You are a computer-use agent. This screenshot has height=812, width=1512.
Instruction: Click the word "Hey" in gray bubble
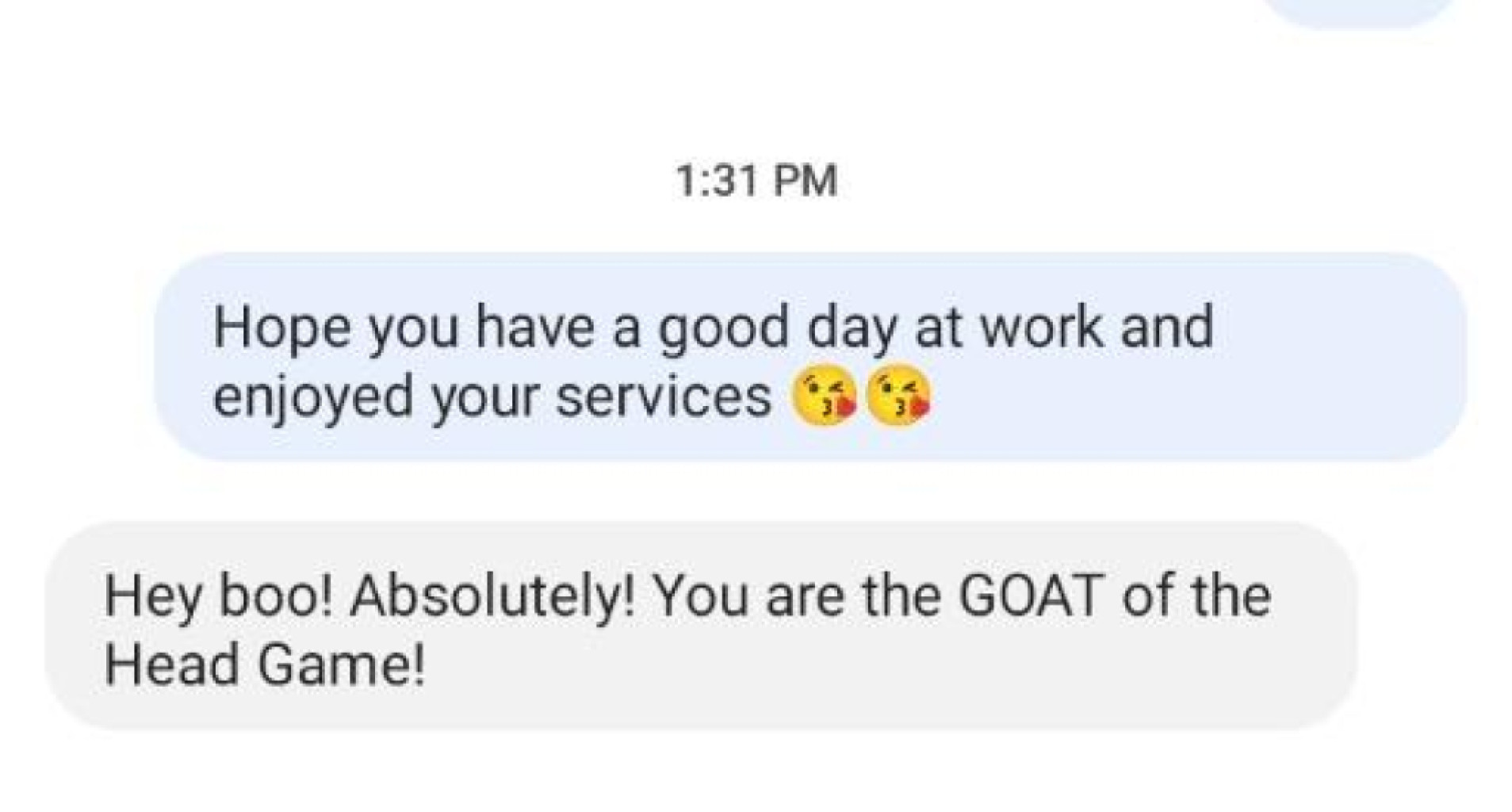152,597
